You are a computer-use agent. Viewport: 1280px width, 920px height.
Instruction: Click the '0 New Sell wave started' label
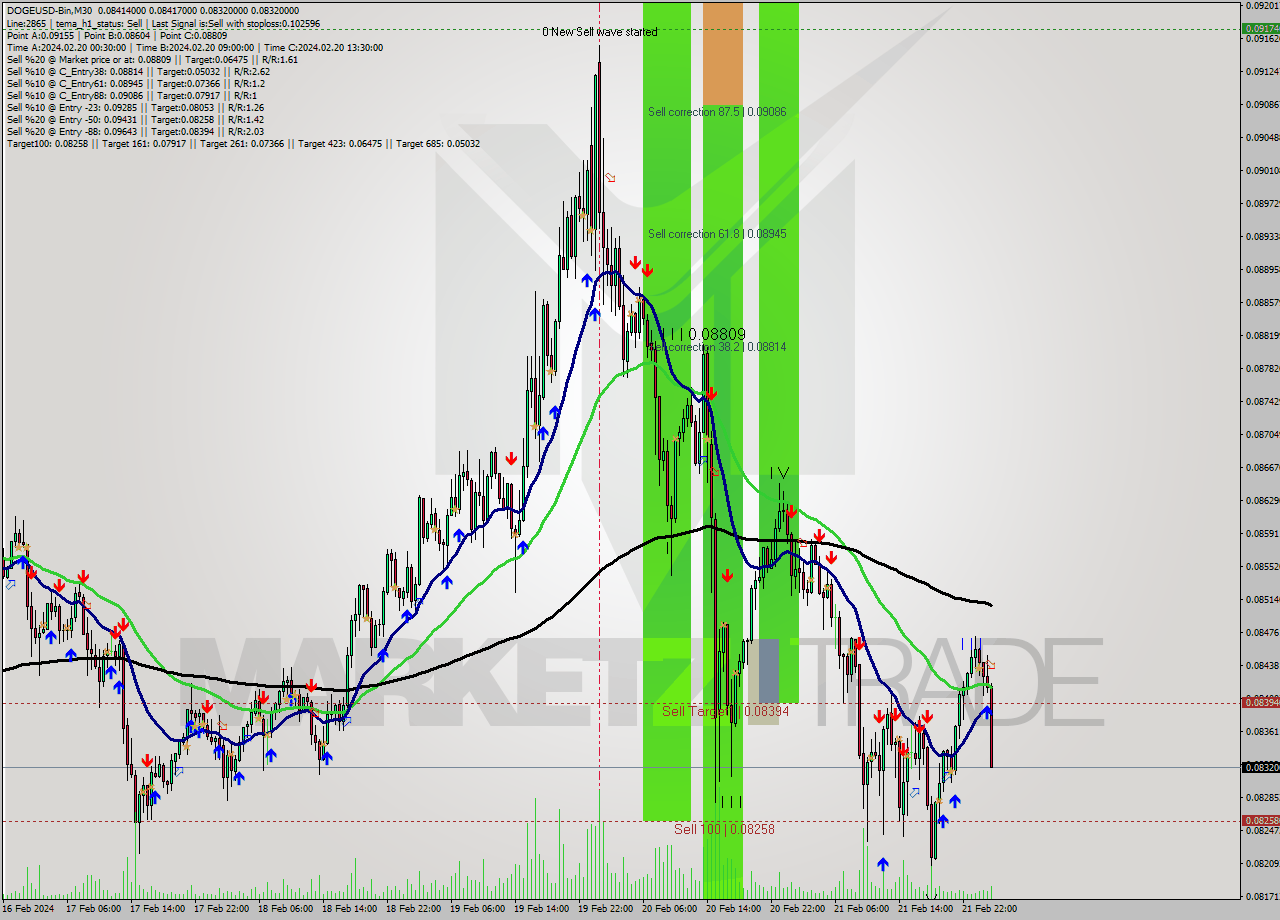[600, 32]
